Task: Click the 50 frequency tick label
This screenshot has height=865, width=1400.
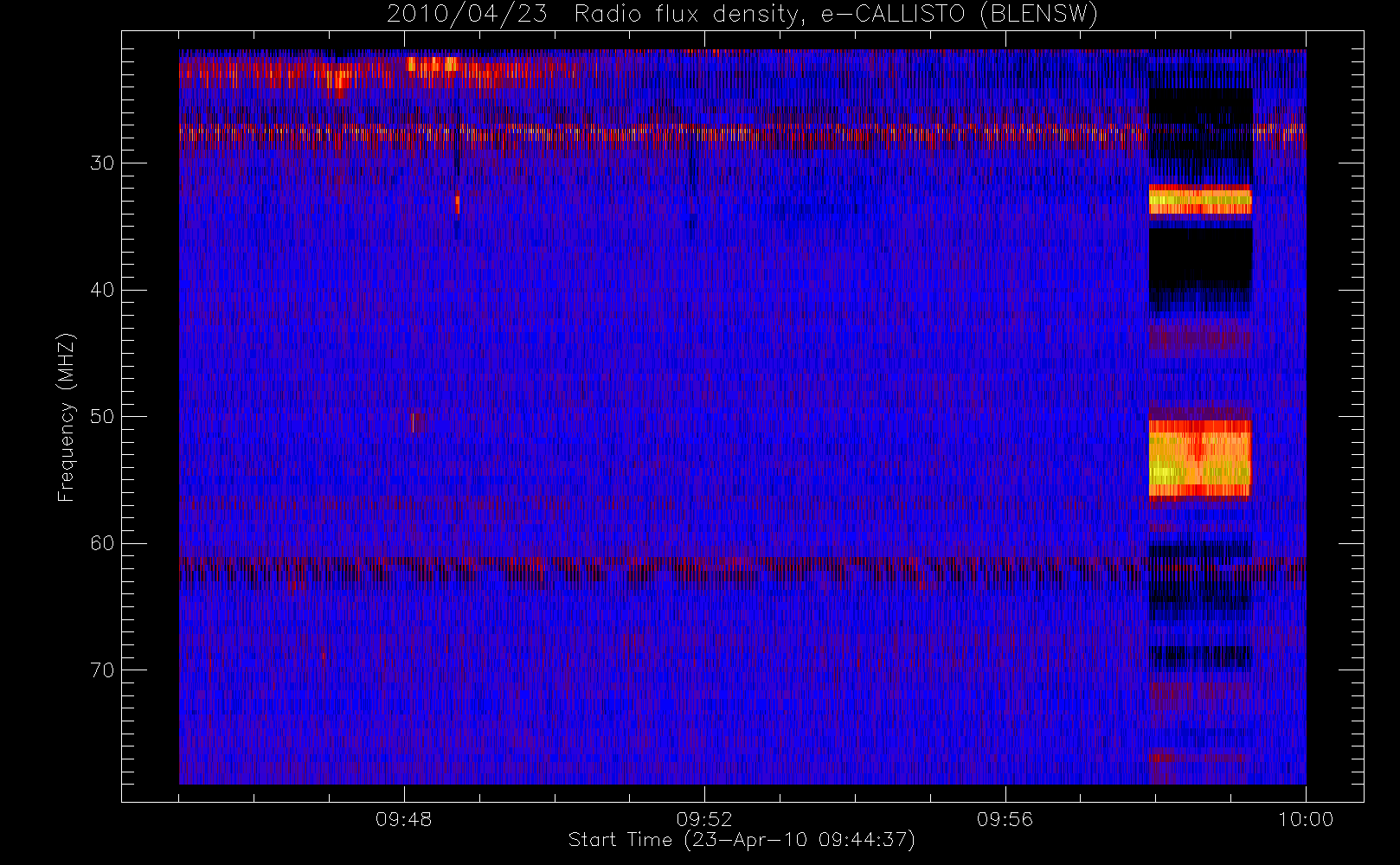Action: coord(102,417)
